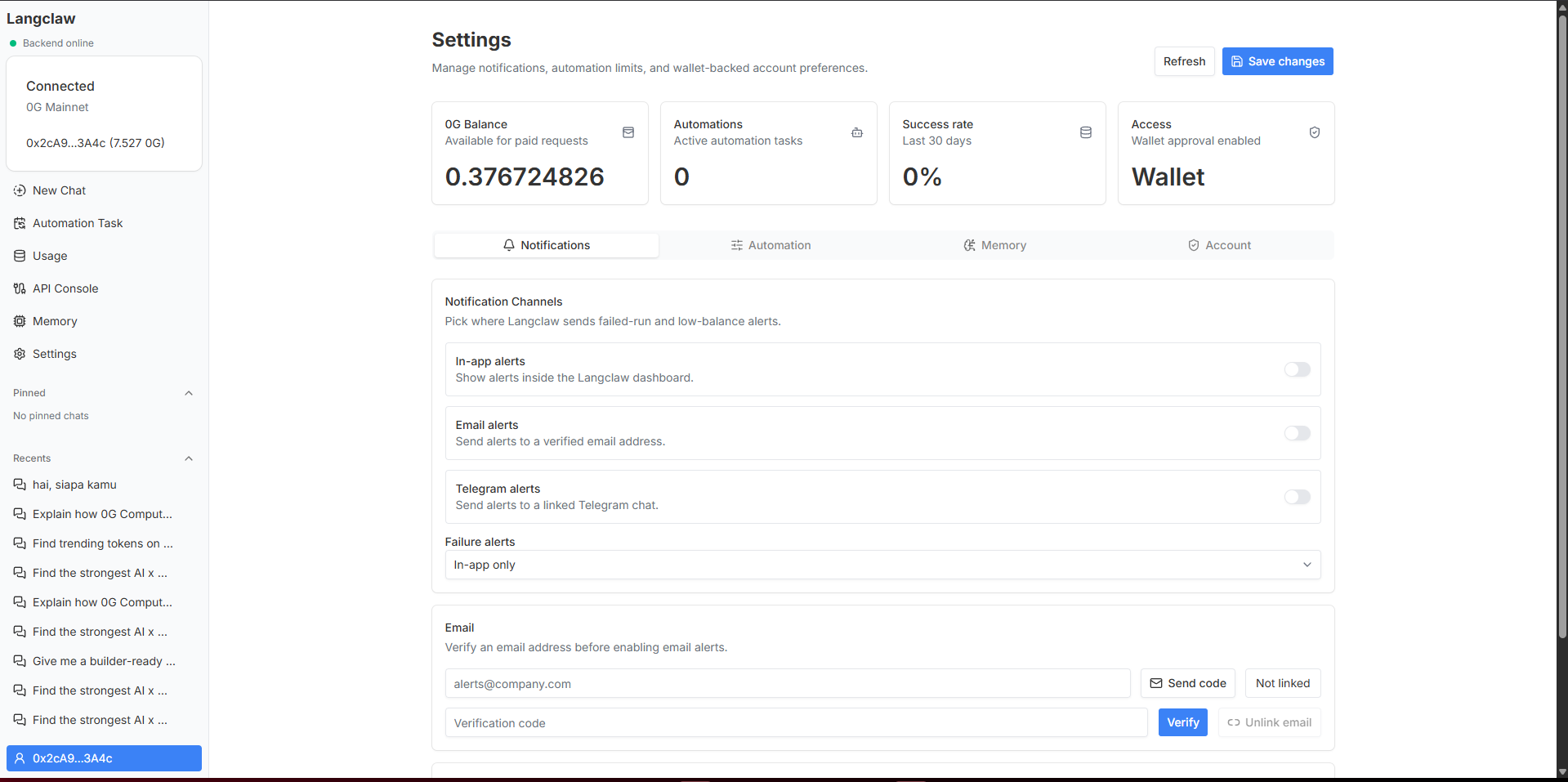Click the 0G Balance card icon
This screenshot has height=782, width=1568.
[628, 132]
